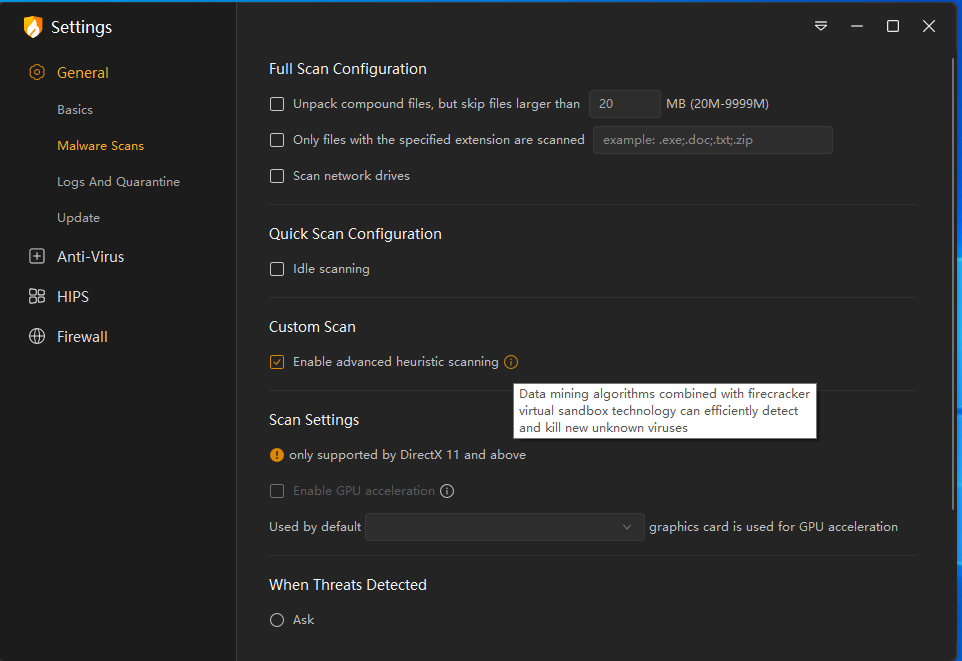Enable Idle scanning checkbox
The image size is (962, 661).
pyautogui.click(x=277, y=269)
